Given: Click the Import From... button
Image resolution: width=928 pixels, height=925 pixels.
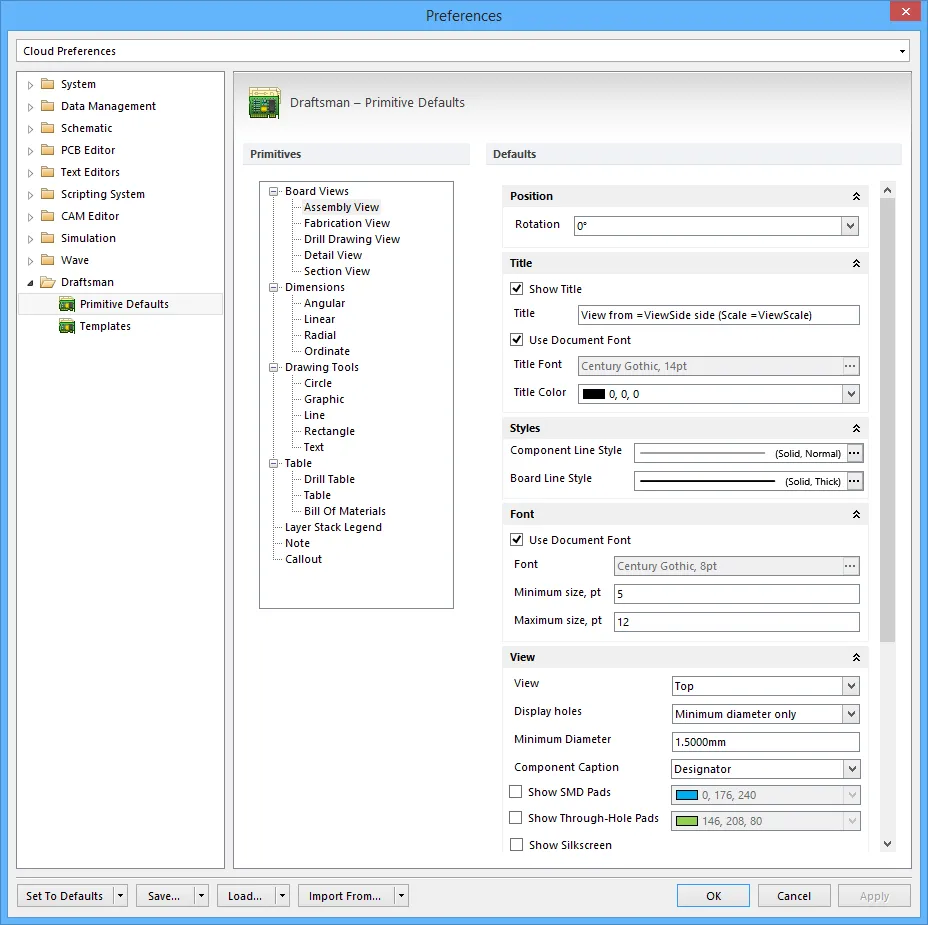Looking at the screenshot, I should click(x=345, y=895).
